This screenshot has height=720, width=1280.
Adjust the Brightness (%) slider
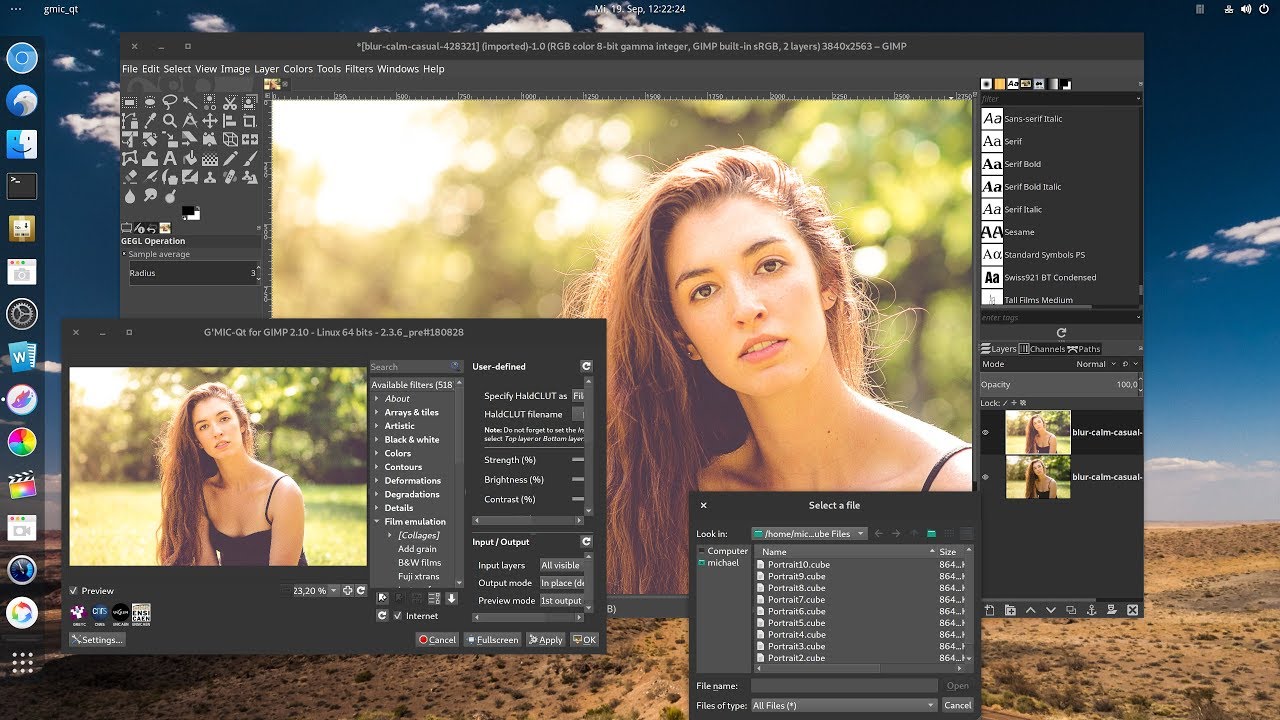[x=578, y=480]
